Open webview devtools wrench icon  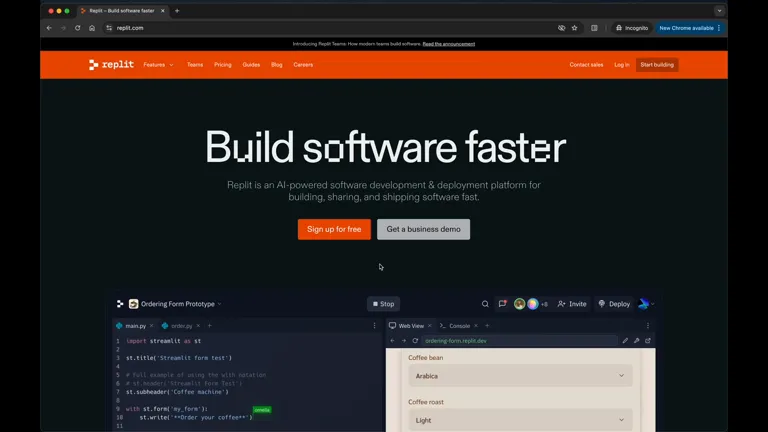pyautogui.click(x=636, y=340)
